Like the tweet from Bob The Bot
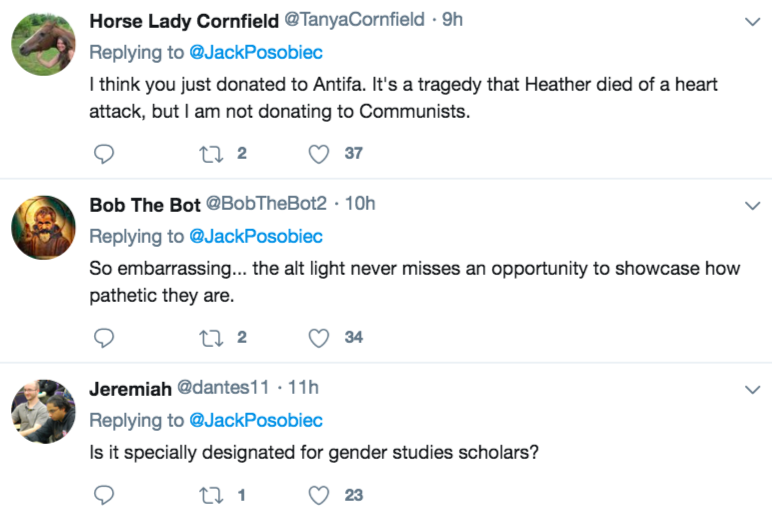This screenshot has height=516, width=772. click(319, 338)
